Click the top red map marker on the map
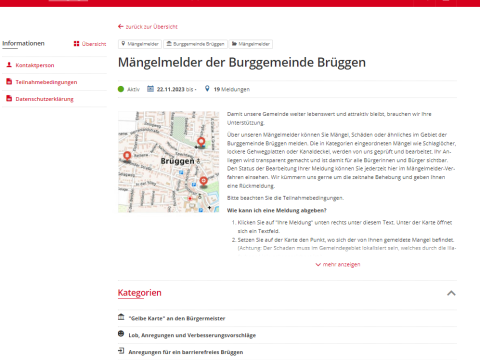Viewport: 480px width, 360px height. [x=201, y=143]
